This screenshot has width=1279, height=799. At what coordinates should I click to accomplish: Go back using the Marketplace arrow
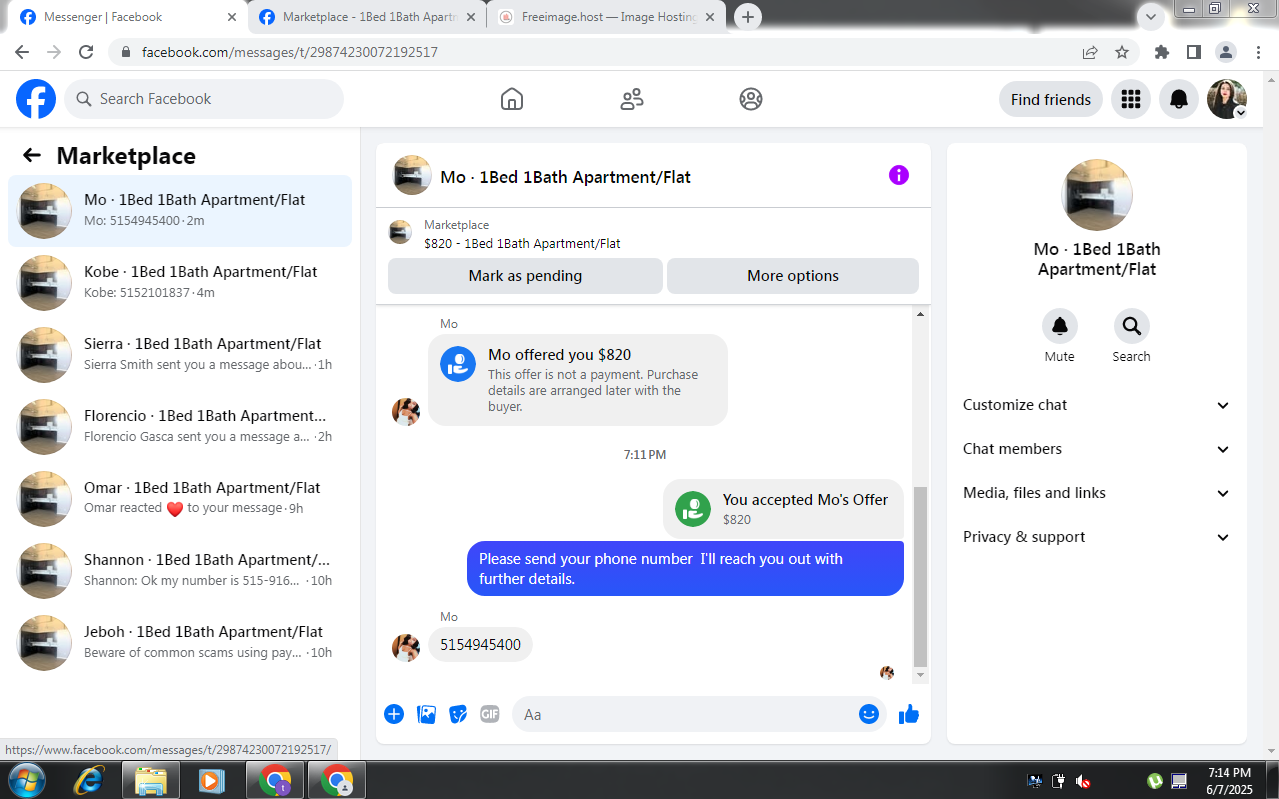[32, 155]
